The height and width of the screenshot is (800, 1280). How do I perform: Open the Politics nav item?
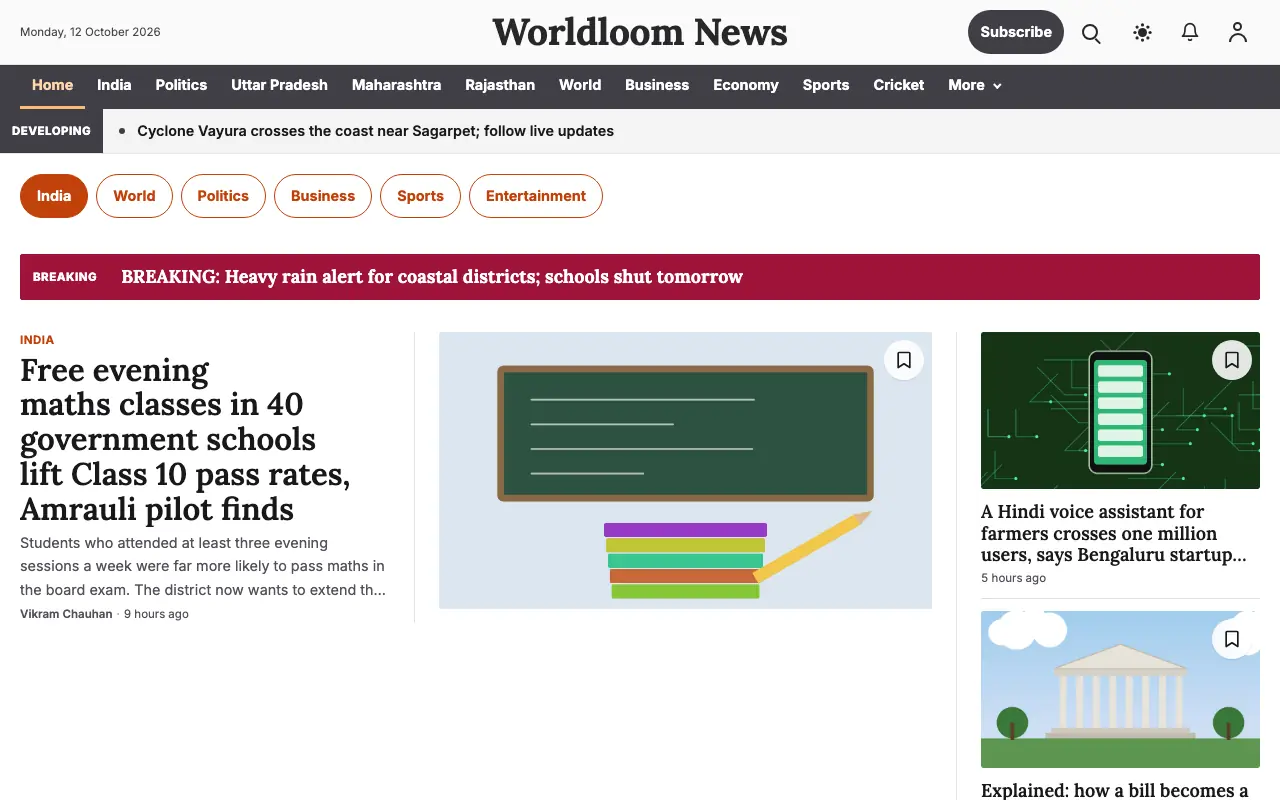click(x=181, y=85)
